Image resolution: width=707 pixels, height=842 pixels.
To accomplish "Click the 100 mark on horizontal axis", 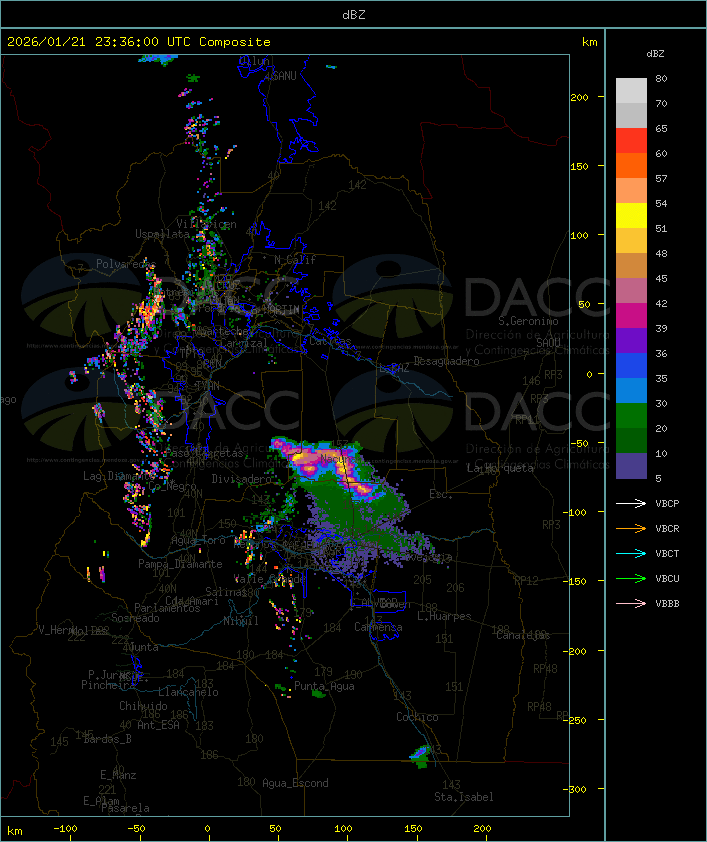I will pyautogui.click(x=344, y=829).
